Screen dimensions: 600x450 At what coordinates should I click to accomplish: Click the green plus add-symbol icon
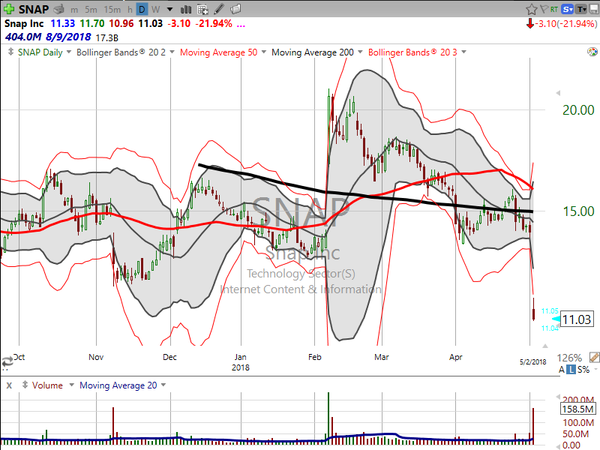tap(9, 9)
